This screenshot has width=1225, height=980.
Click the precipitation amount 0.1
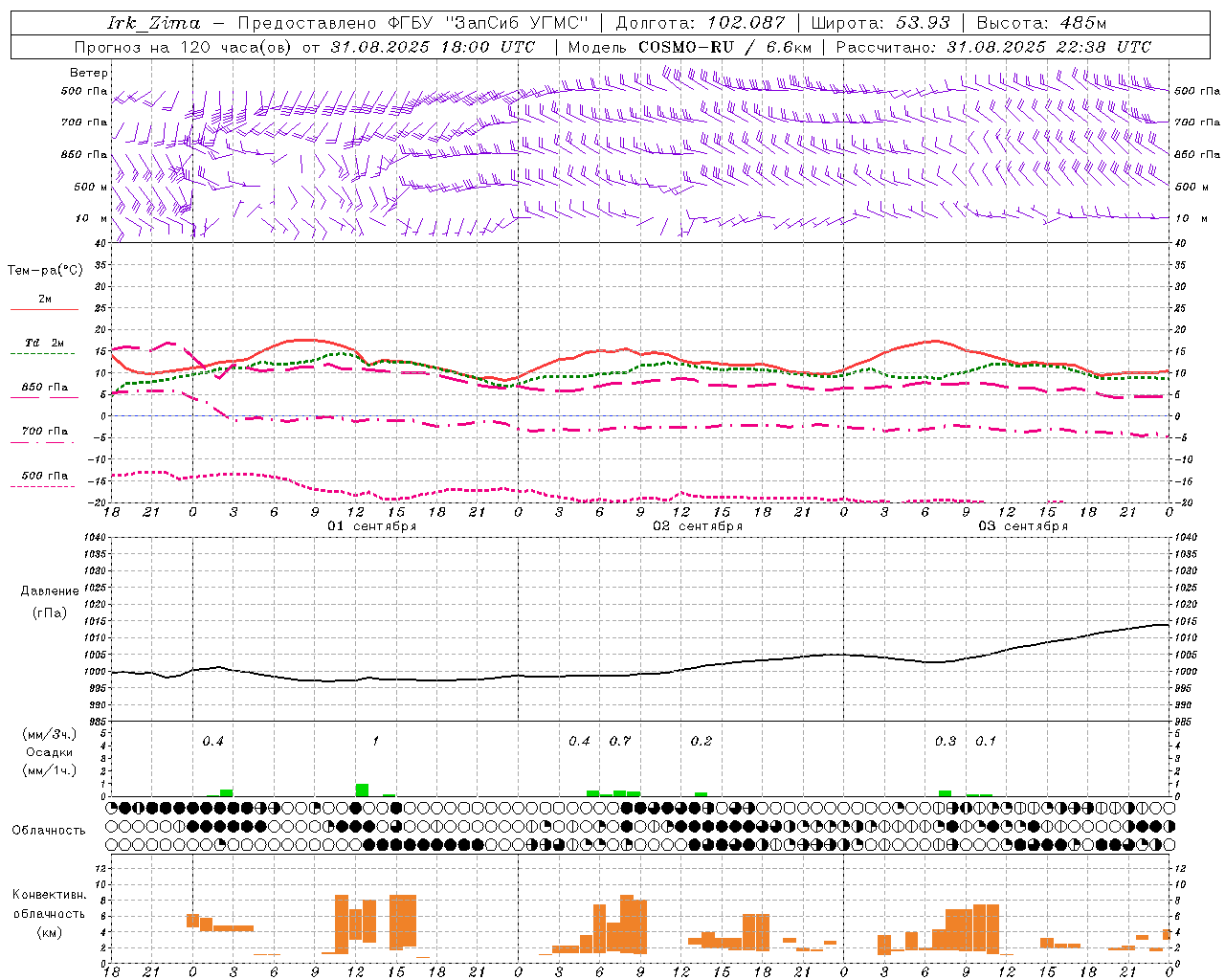click(x=986, y=741)
